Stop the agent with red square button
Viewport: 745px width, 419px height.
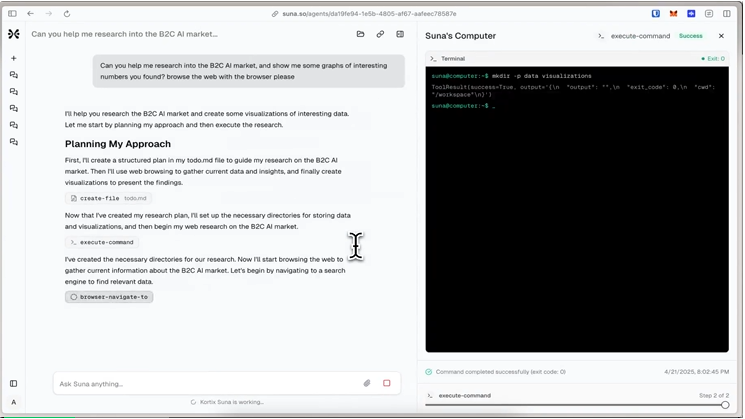click(x=387, y=383)
